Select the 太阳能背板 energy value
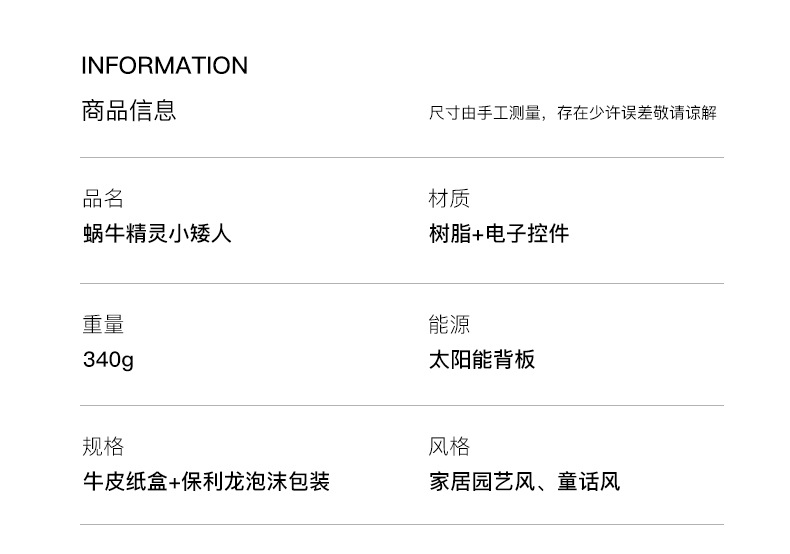The width and height of the screenshot is (790, 554). click(482, 360)
